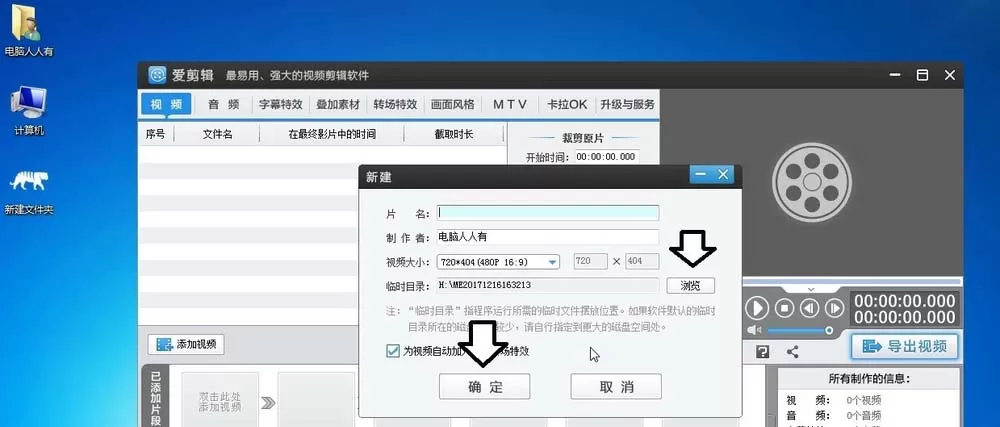Image resolution: width=1000 pixels, height=427 pixels.
Task: Click the 文件名 column header
Action: (x=217, y=134)
